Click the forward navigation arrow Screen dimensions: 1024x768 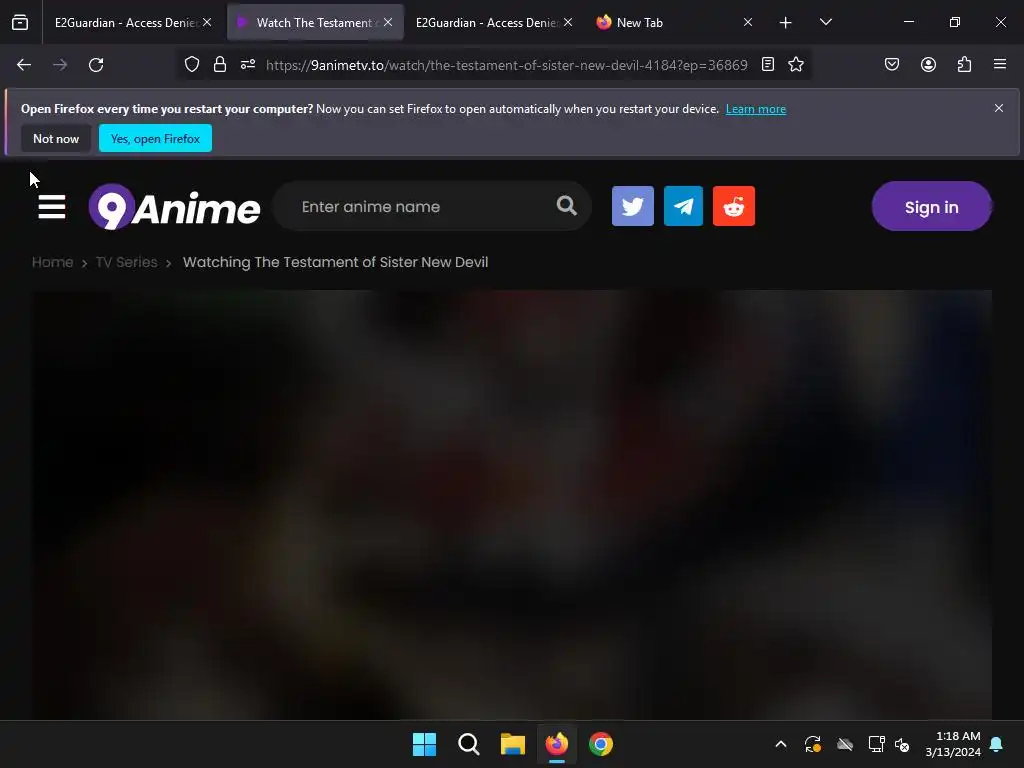(x=60, y=65)
